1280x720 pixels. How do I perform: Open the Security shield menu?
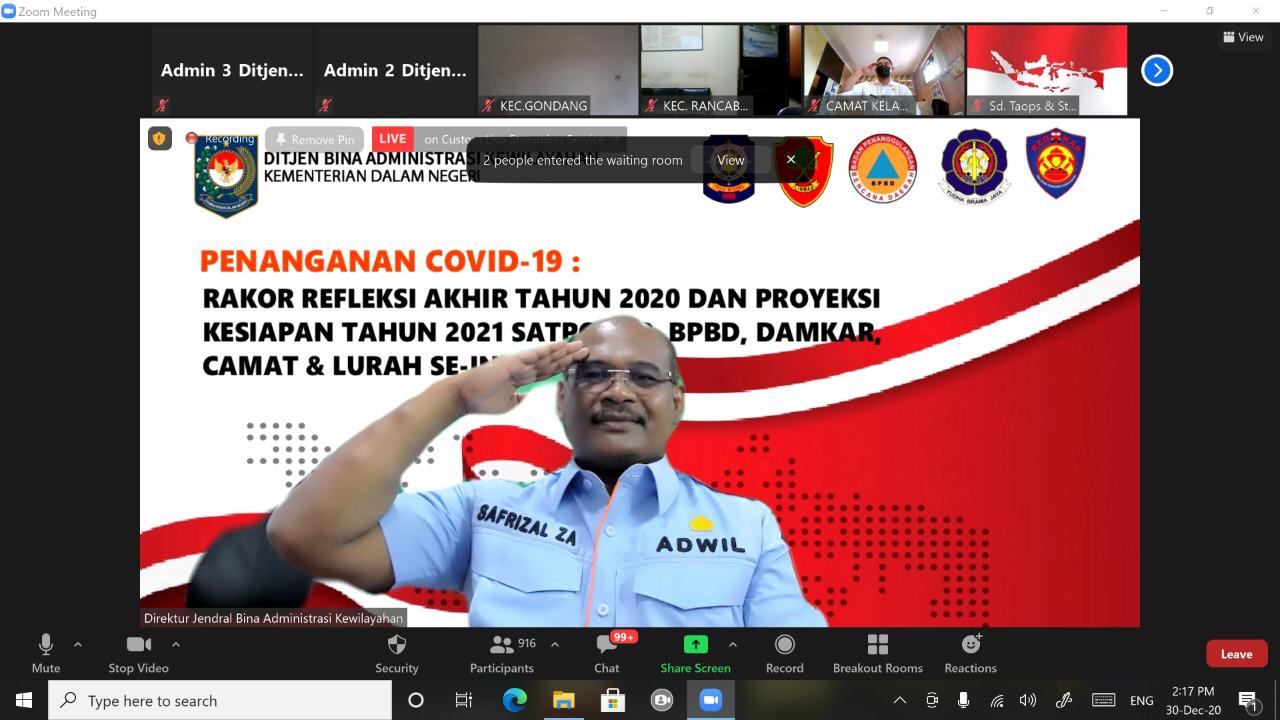[x=397, y=654]
